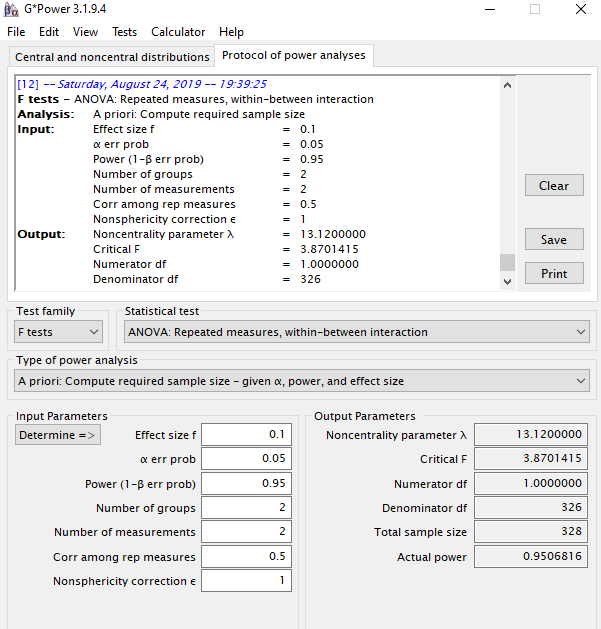Open the File menu

(x=16, y=32)
